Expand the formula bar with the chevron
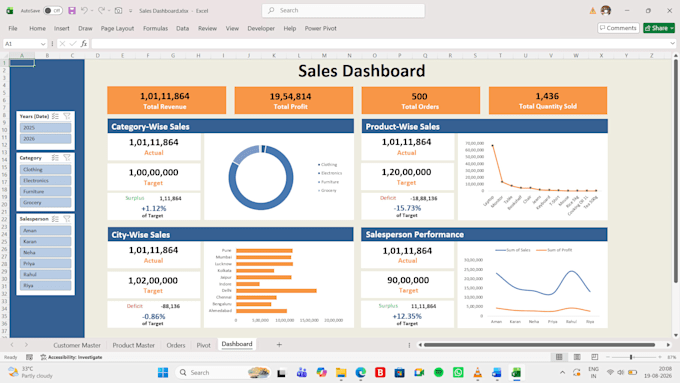This screenshot has width=680, height=383. click(x=672, y=43)
